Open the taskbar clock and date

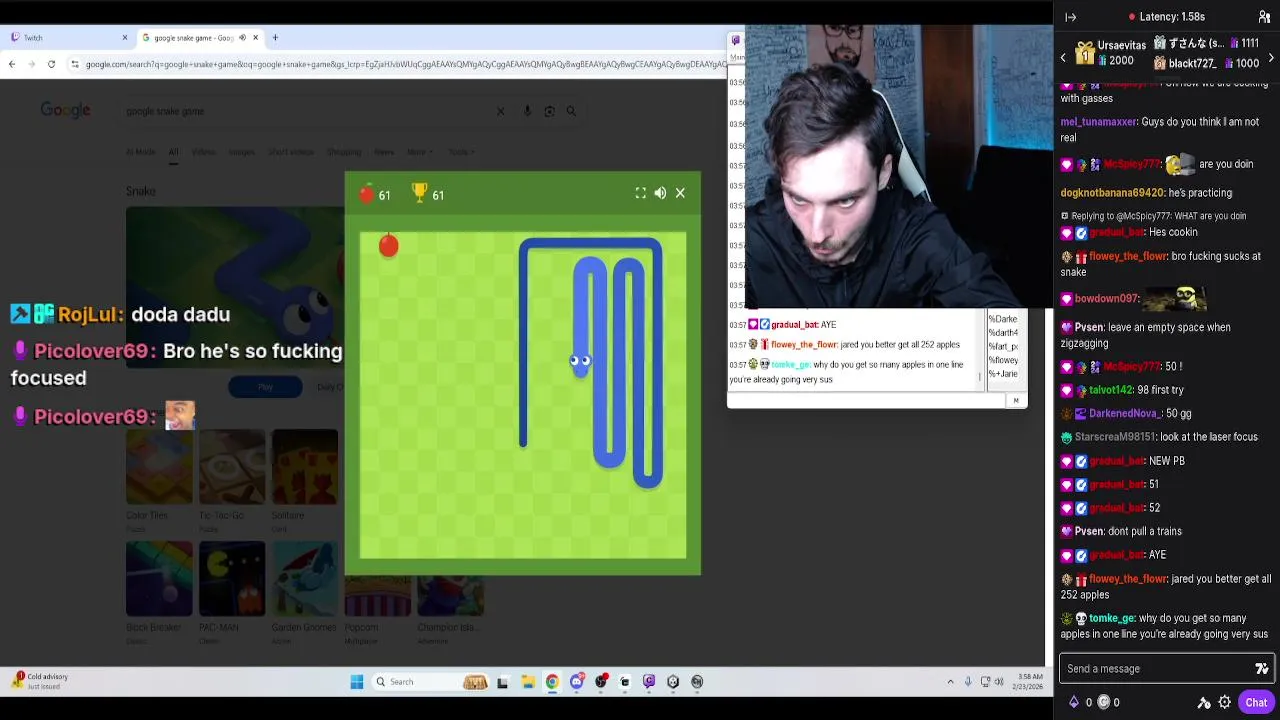[x=1030, y=682]
